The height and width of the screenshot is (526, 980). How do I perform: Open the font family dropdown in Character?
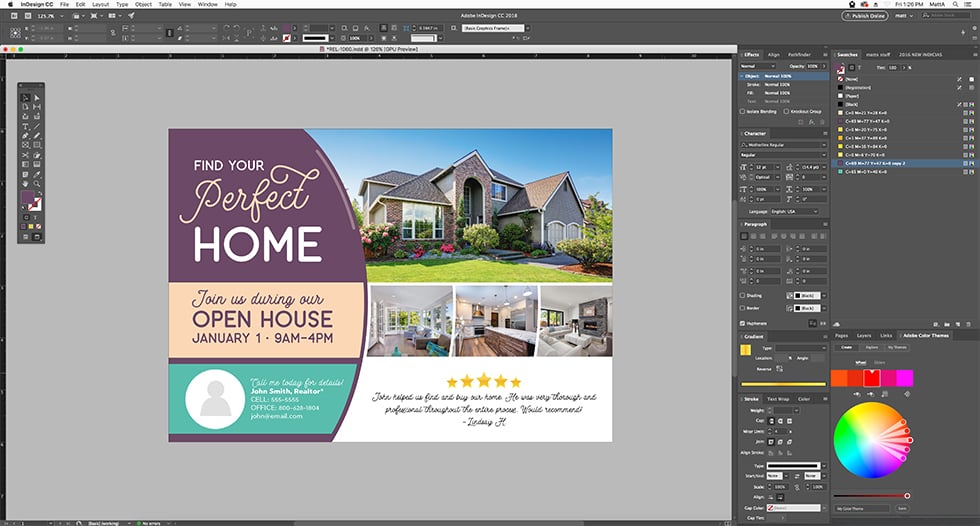pos(784,144)
